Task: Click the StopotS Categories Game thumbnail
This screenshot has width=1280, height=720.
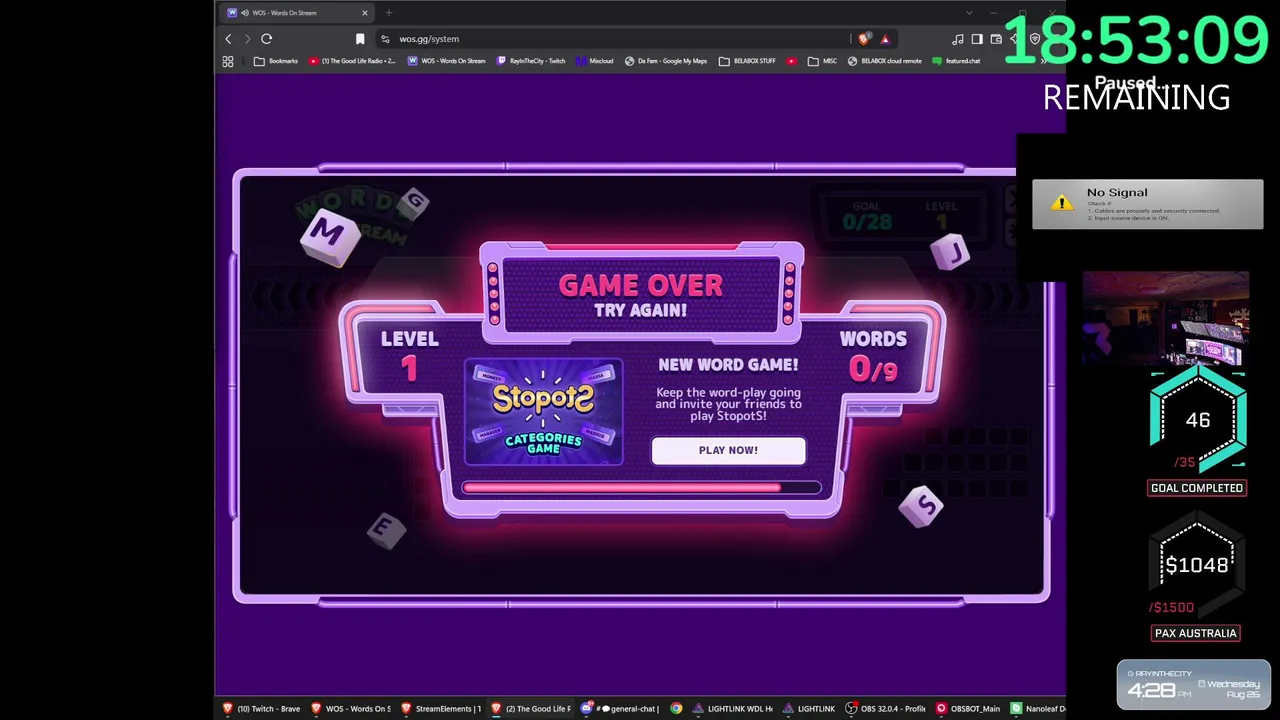Action: [x=543, y=411]
